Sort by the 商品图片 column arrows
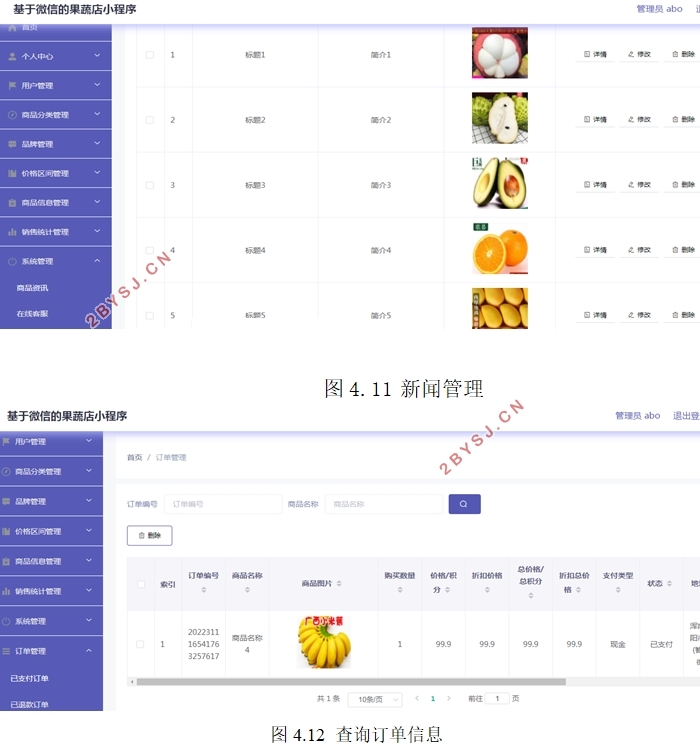The image size is (700, 744). (339, 584)
